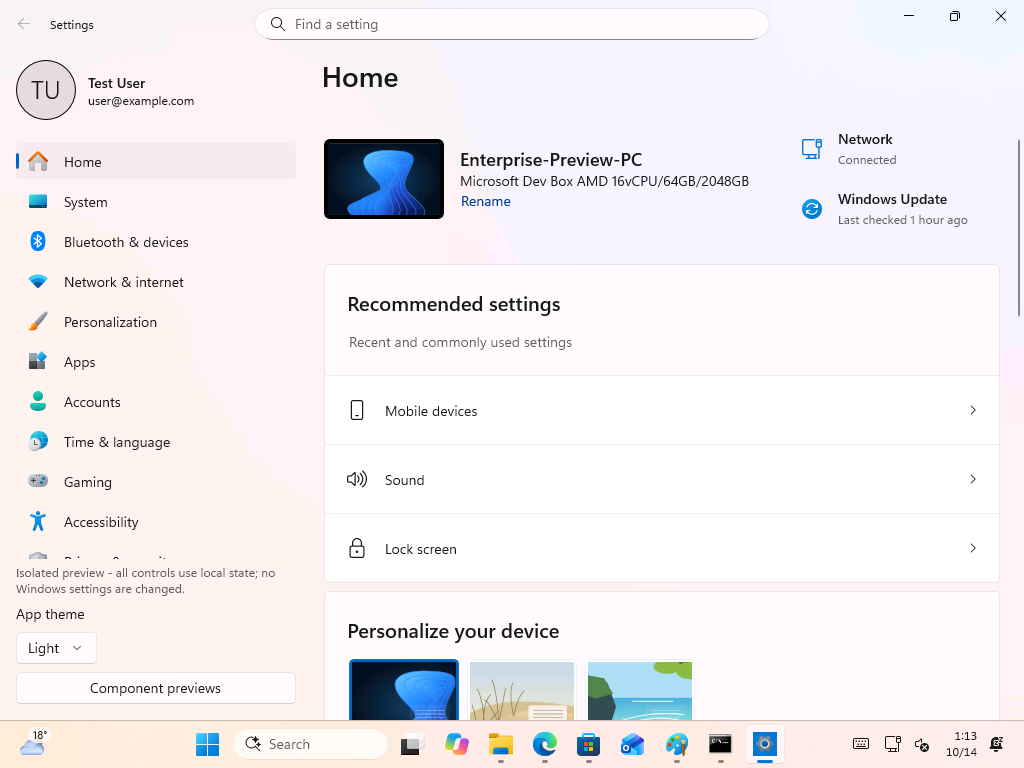The image size is (1024, 768).
Task: Open Time & language settings
Action: [155, 442]
